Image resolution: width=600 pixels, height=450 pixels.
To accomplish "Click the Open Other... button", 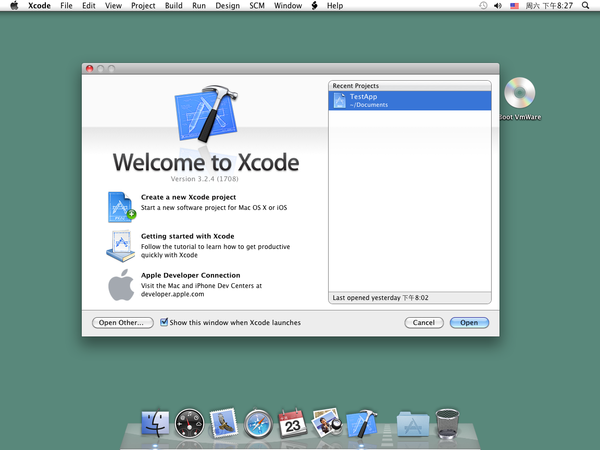I will (x=122, y=323).
